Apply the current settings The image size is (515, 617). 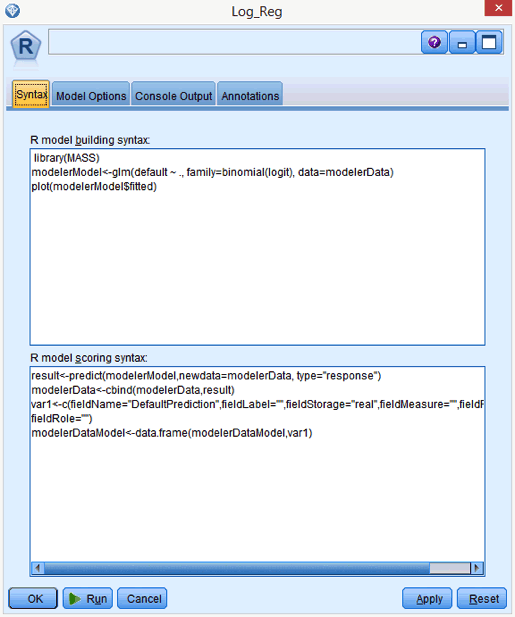427,599
